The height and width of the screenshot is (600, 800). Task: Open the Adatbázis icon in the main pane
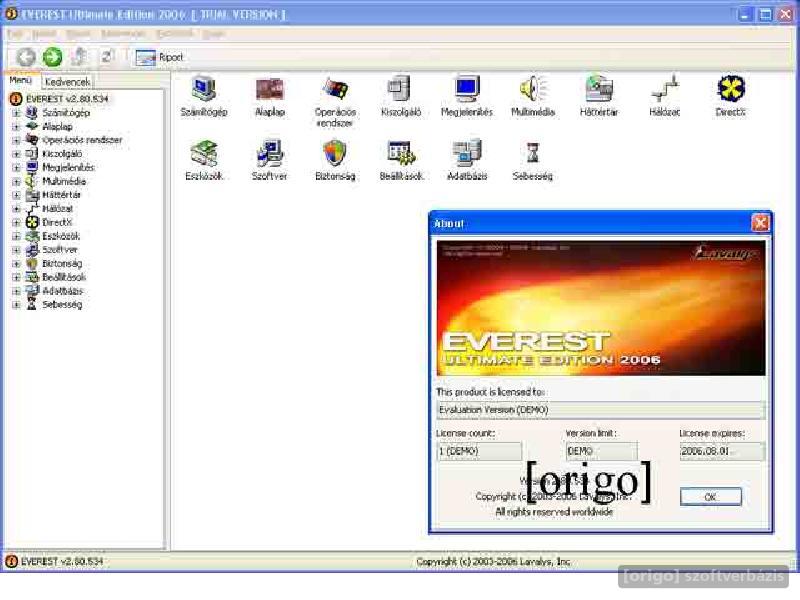tap(467, 160)
